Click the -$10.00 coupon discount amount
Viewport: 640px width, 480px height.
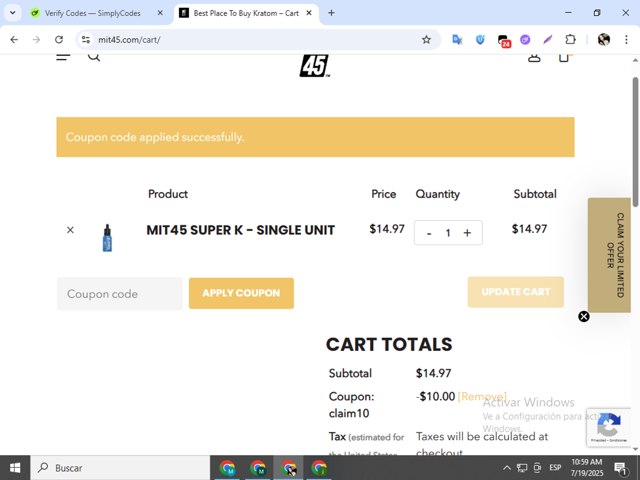point(436,396)
